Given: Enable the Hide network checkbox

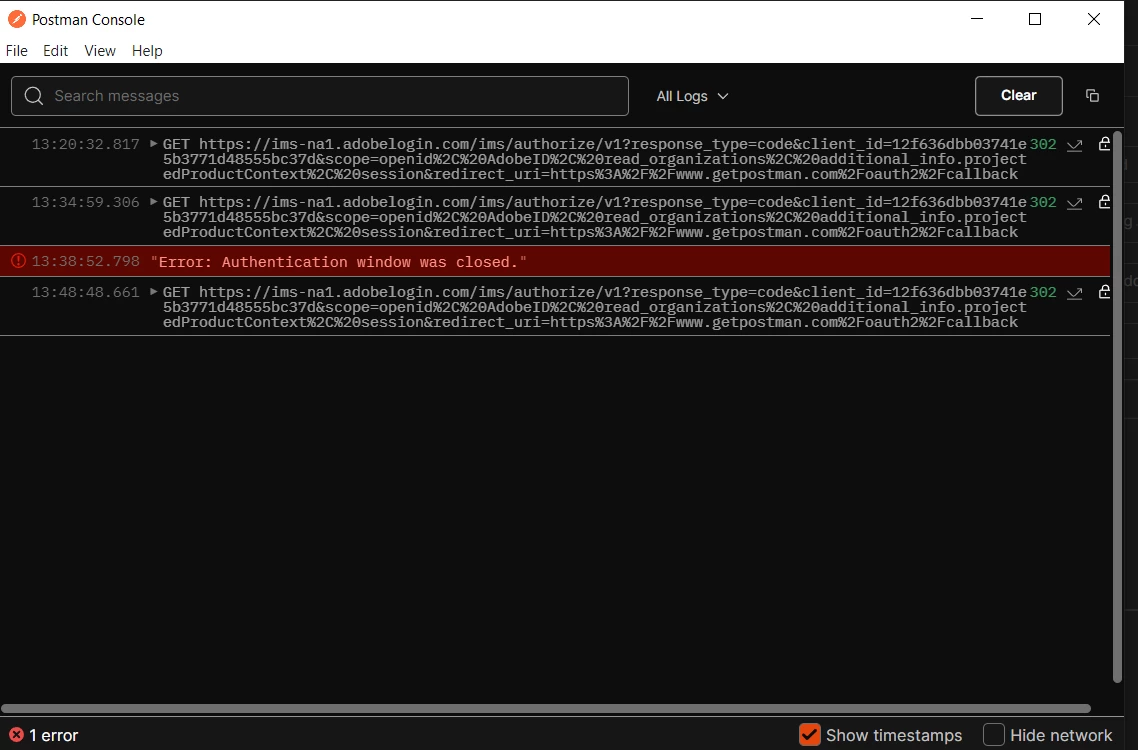Looking at the screenshot, I should tap(994, 735).
